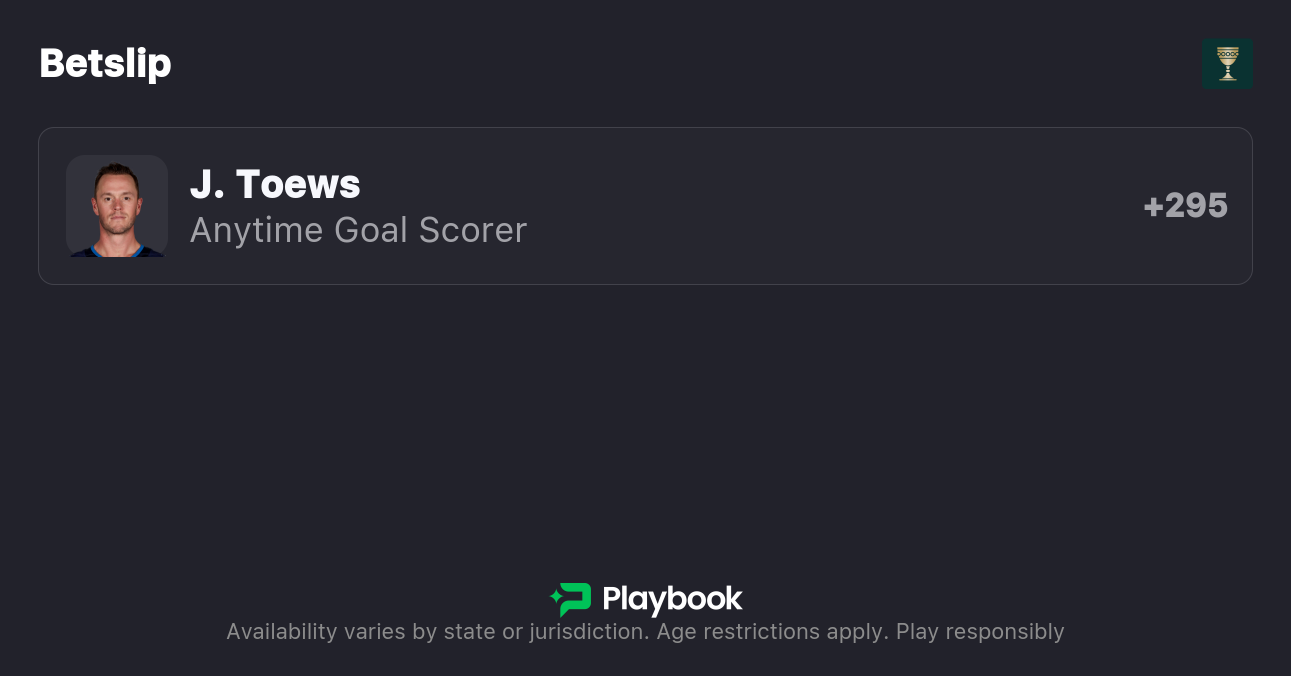The image size is (1291, 676).
Task: Click the +295 odds value
Action: pos(1186,205)
